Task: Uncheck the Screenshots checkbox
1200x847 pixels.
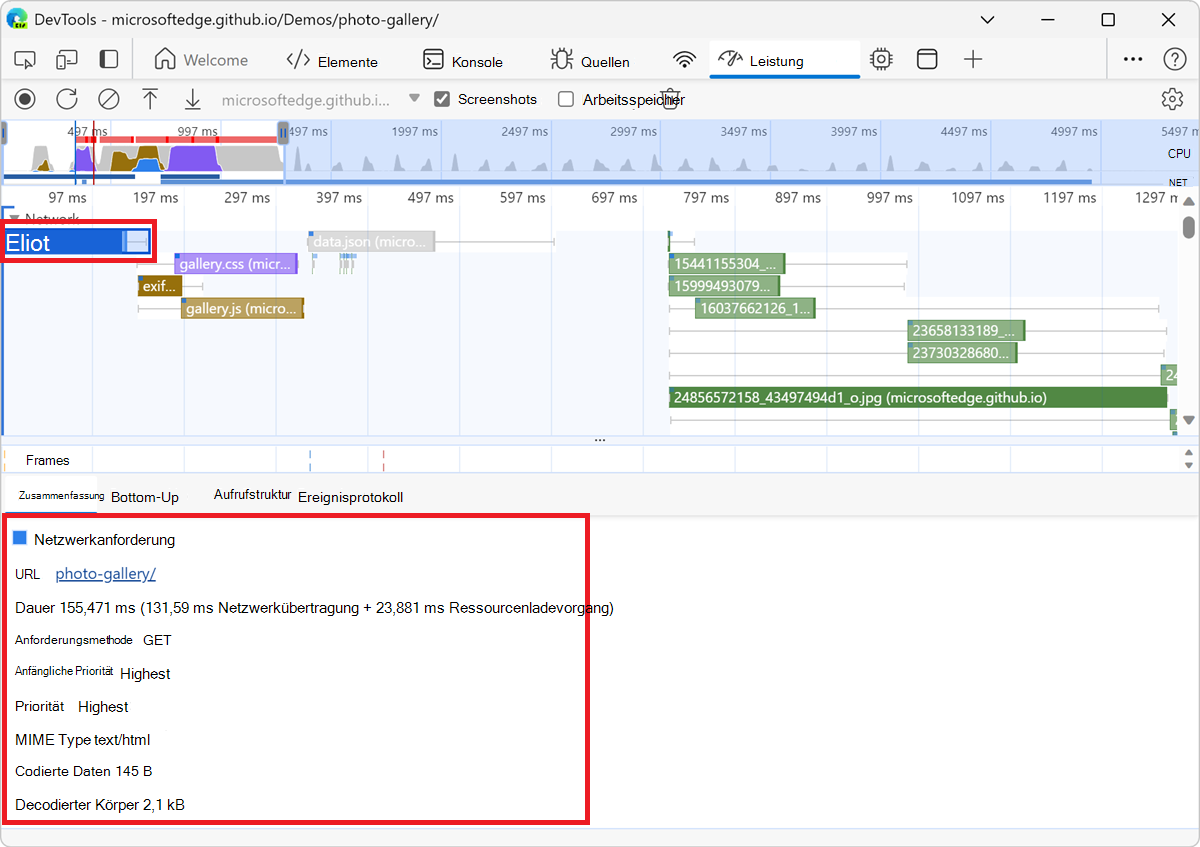Action: pos(442,99)
